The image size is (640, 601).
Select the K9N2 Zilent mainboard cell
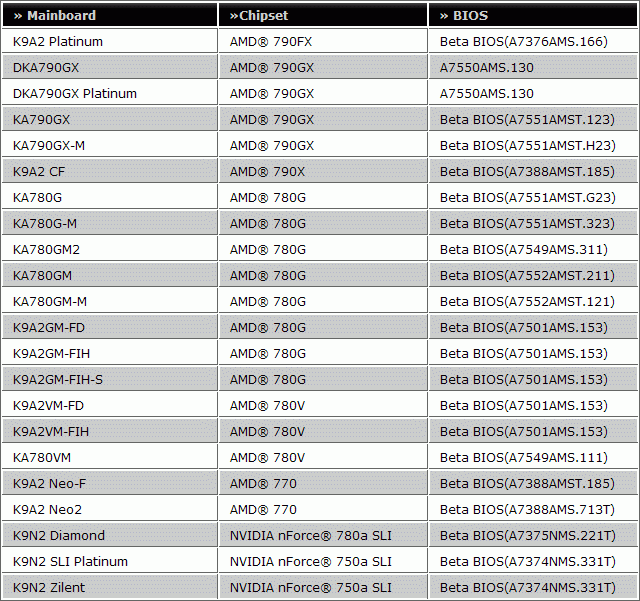pyautogui.click(x=49, y=588)
